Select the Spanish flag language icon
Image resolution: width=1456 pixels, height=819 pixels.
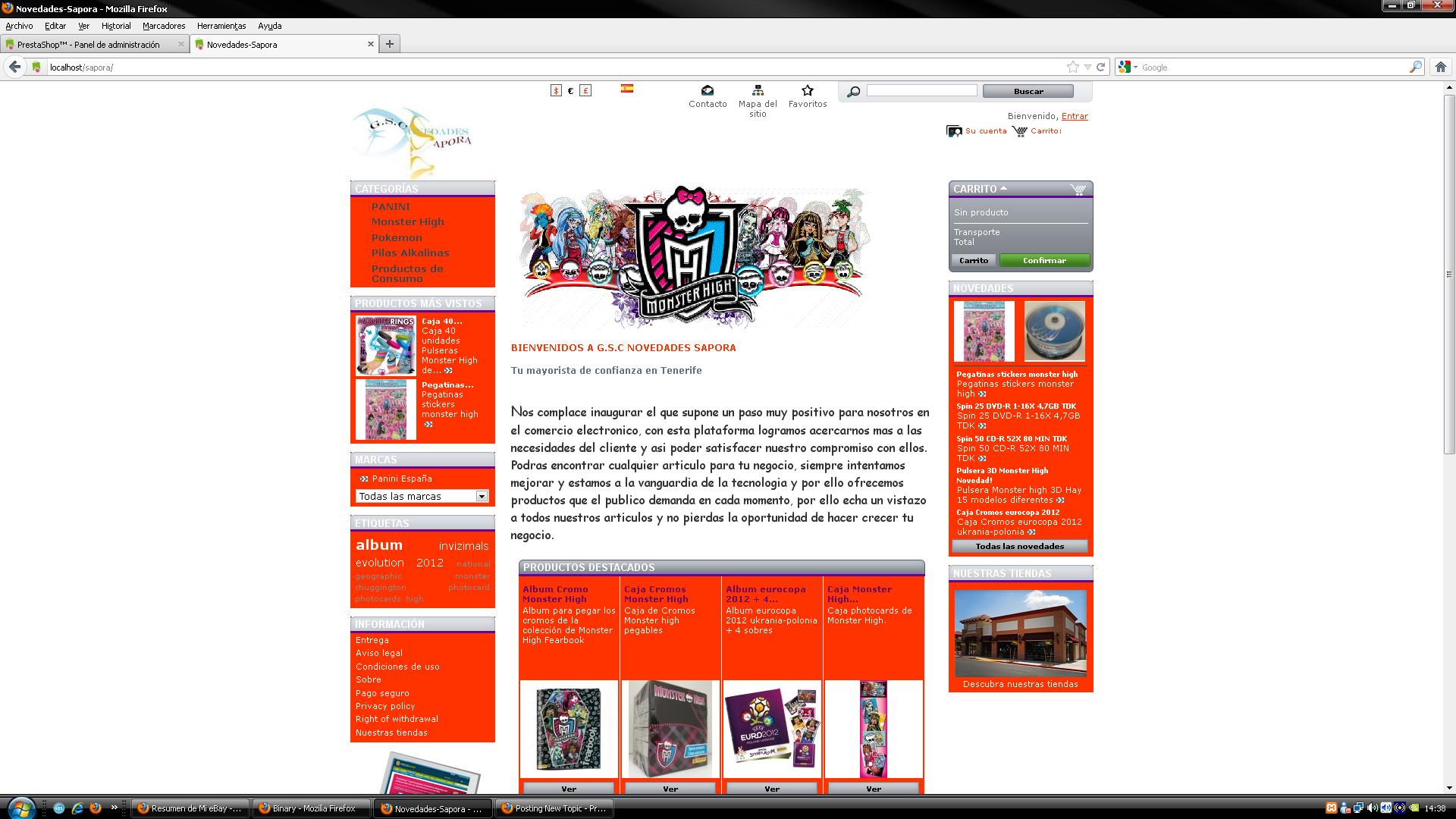pos(626,89)
